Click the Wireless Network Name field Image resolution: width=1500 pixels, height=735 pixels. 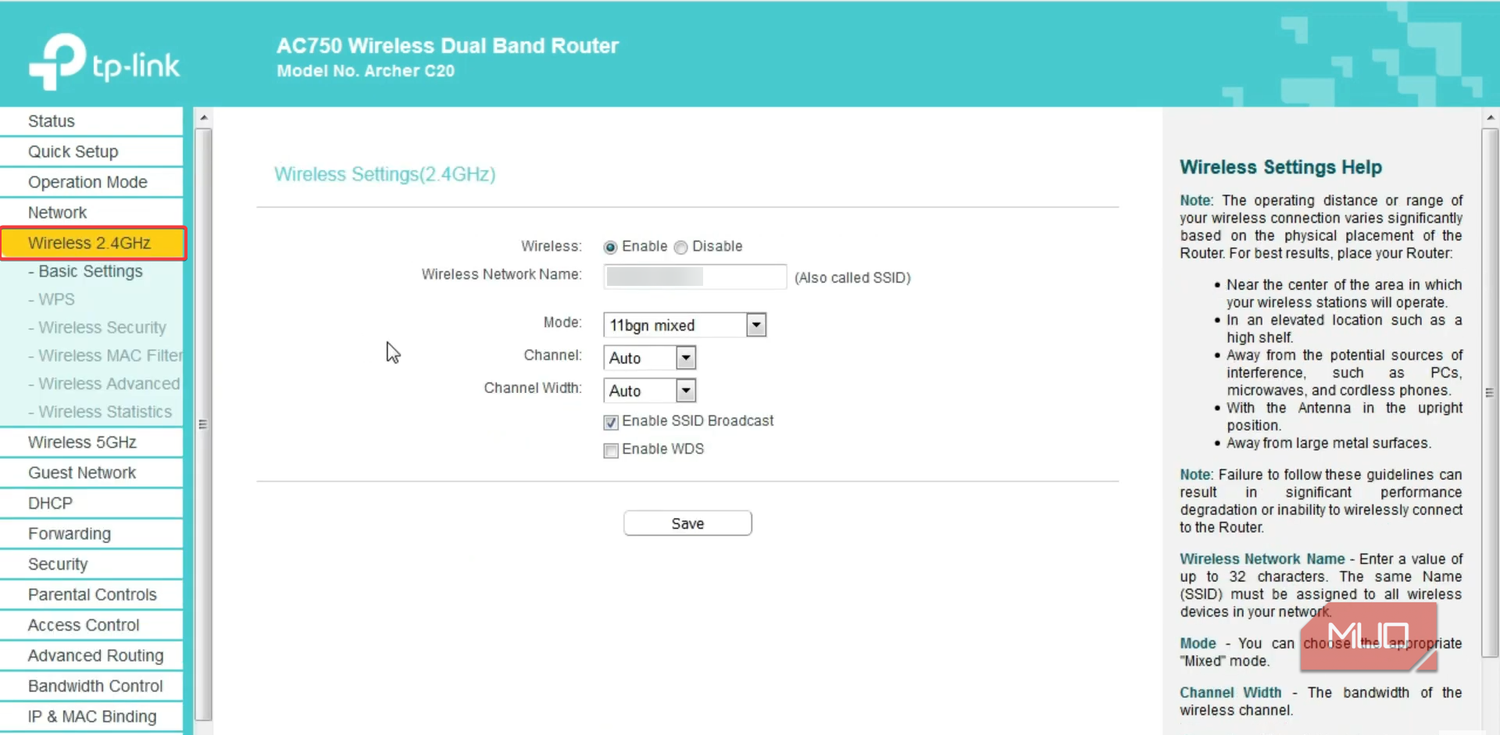pos(695,277)
